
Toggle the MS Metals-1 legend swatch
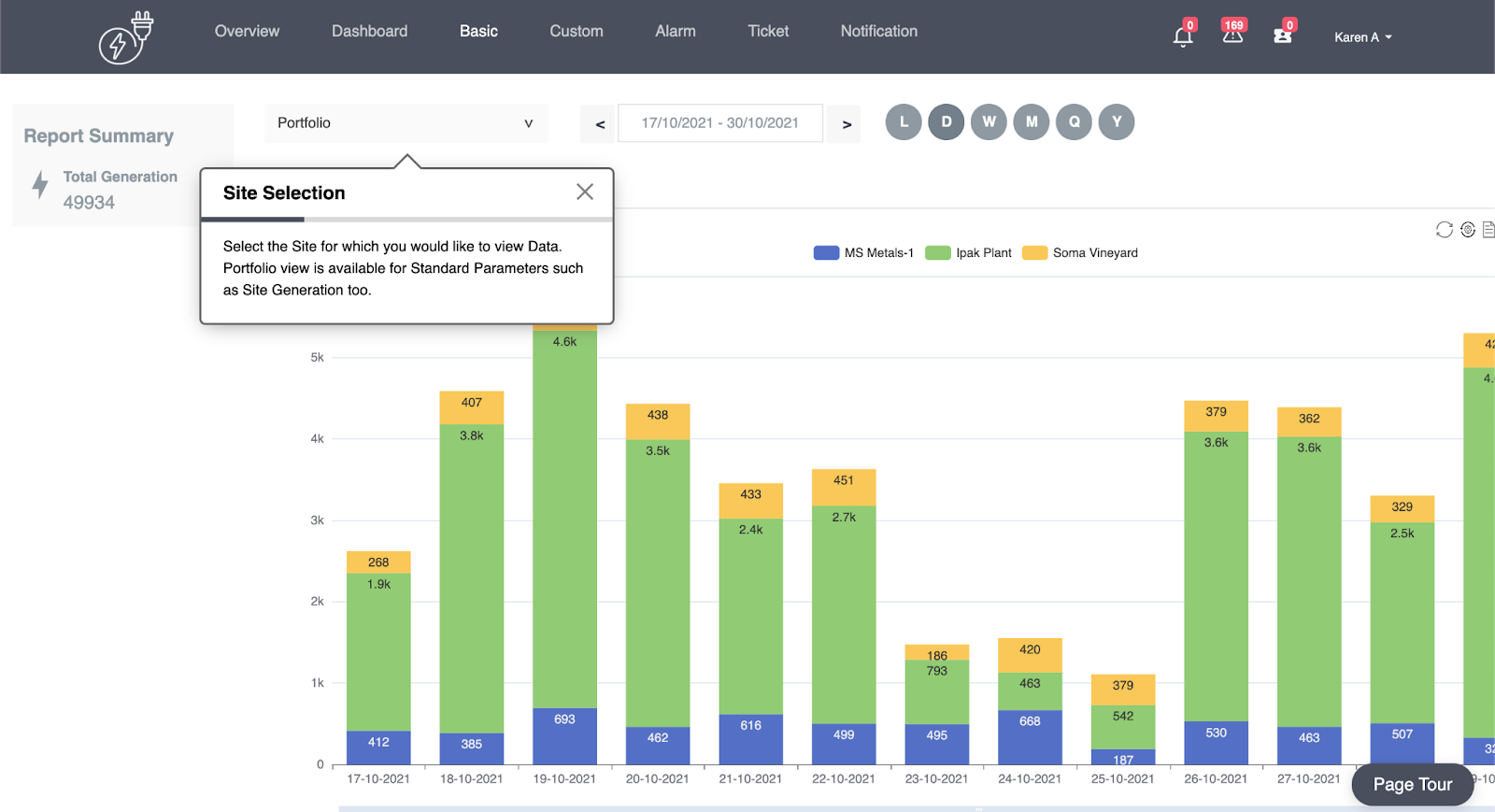pyautogui.click(x=826, y=253)
